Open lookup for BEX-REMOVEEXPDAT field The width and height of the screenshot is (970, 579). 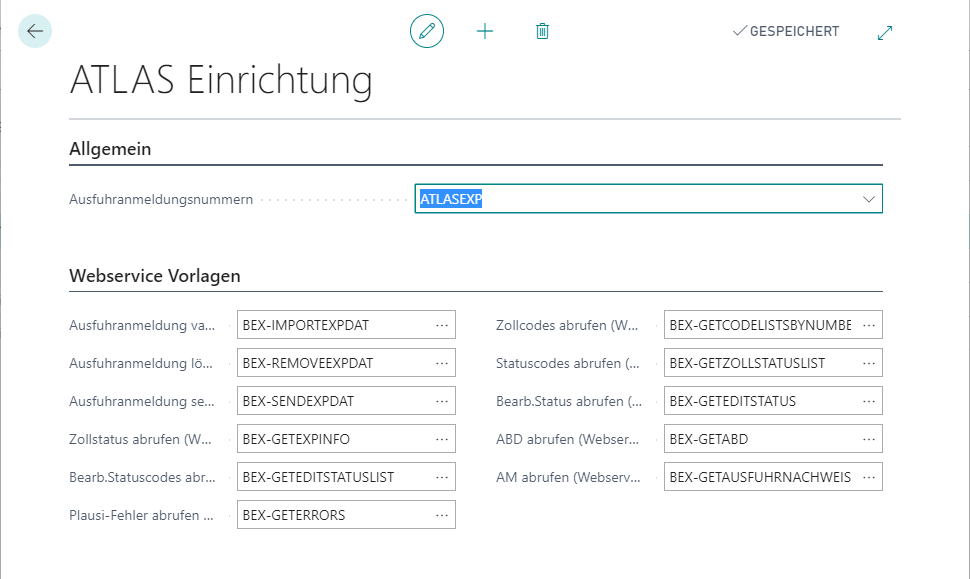[x=442, y=363]
